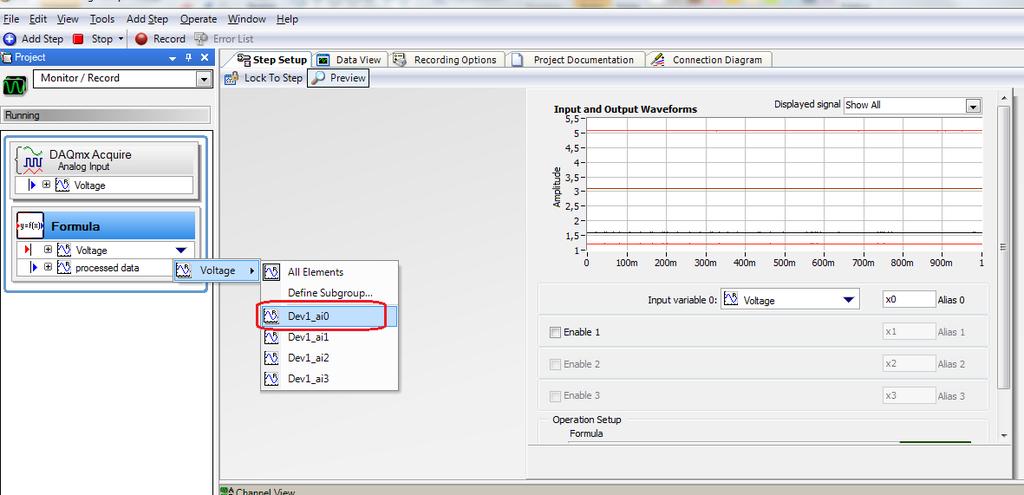1024x495 pixels.
Task: Close the Project panel
Action: [204, 57]
